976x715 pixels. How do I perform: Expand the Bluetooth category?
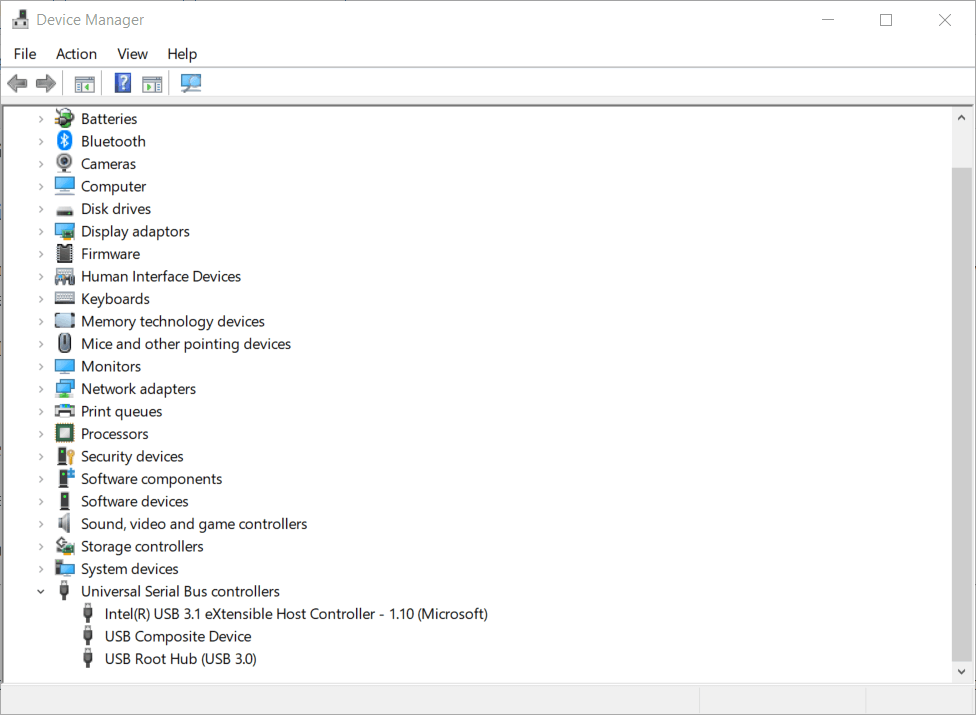pos(41,141)
